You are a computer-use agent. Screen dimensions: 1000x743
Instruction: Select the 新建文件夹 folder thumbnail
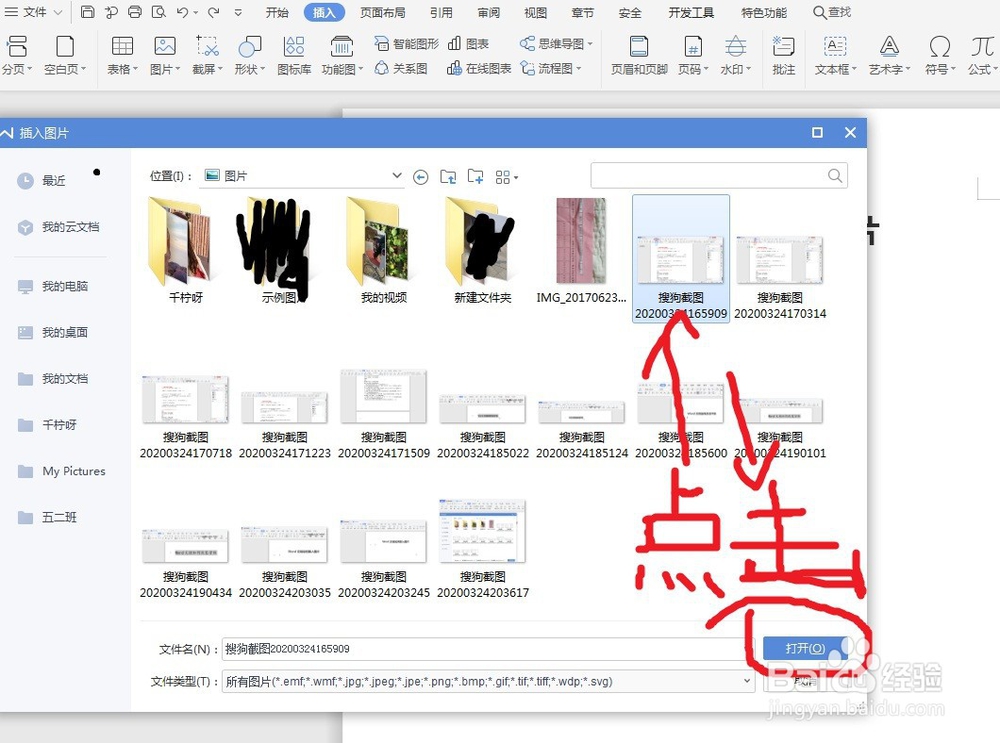(483, 250)
